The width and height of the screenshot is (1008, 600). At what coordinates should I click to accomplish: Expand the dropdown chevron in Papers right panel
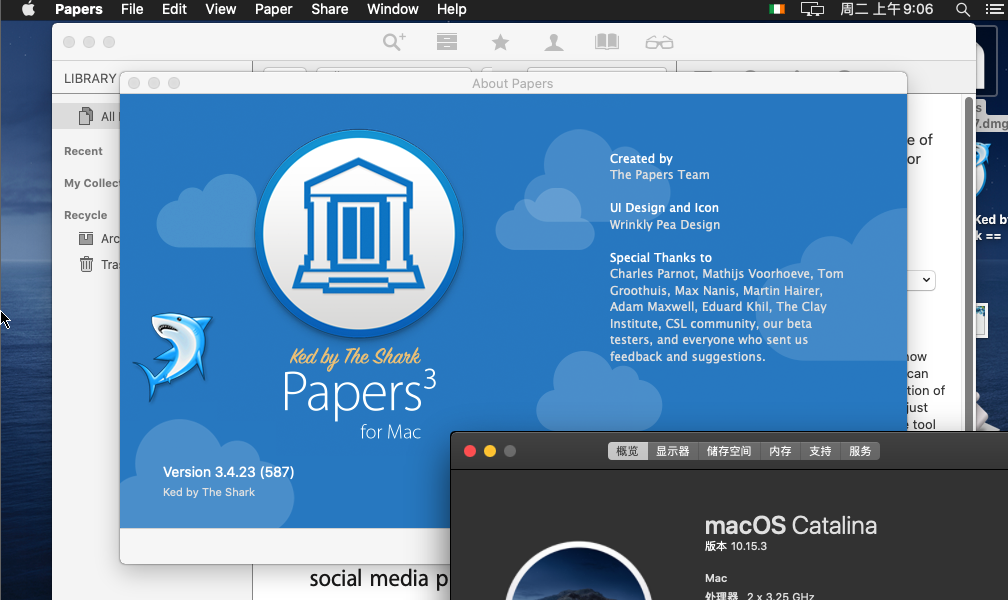point(926,280)
